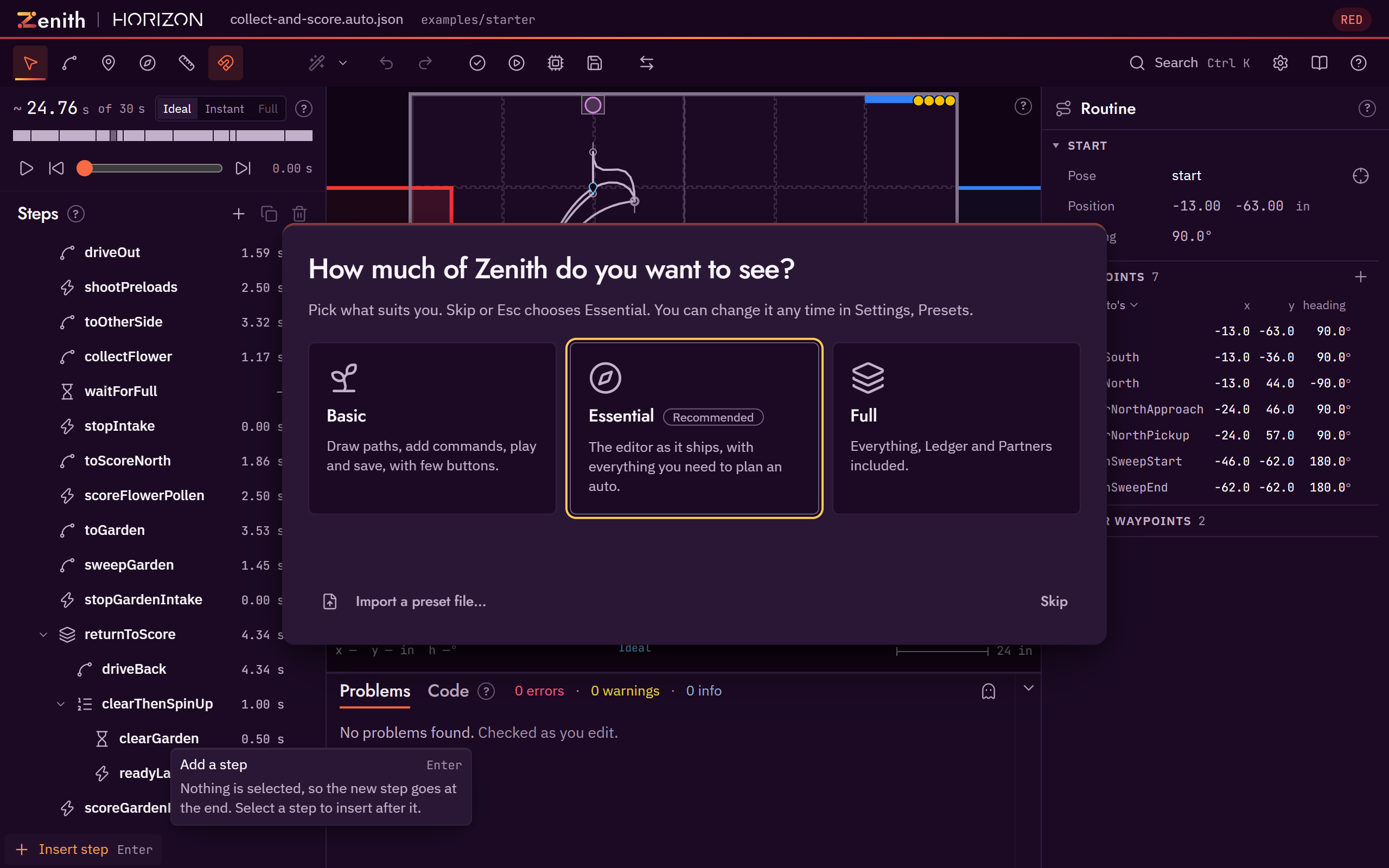Switch timing mode to Ideal
The image size is (1389, 868).
pos(177,108)
